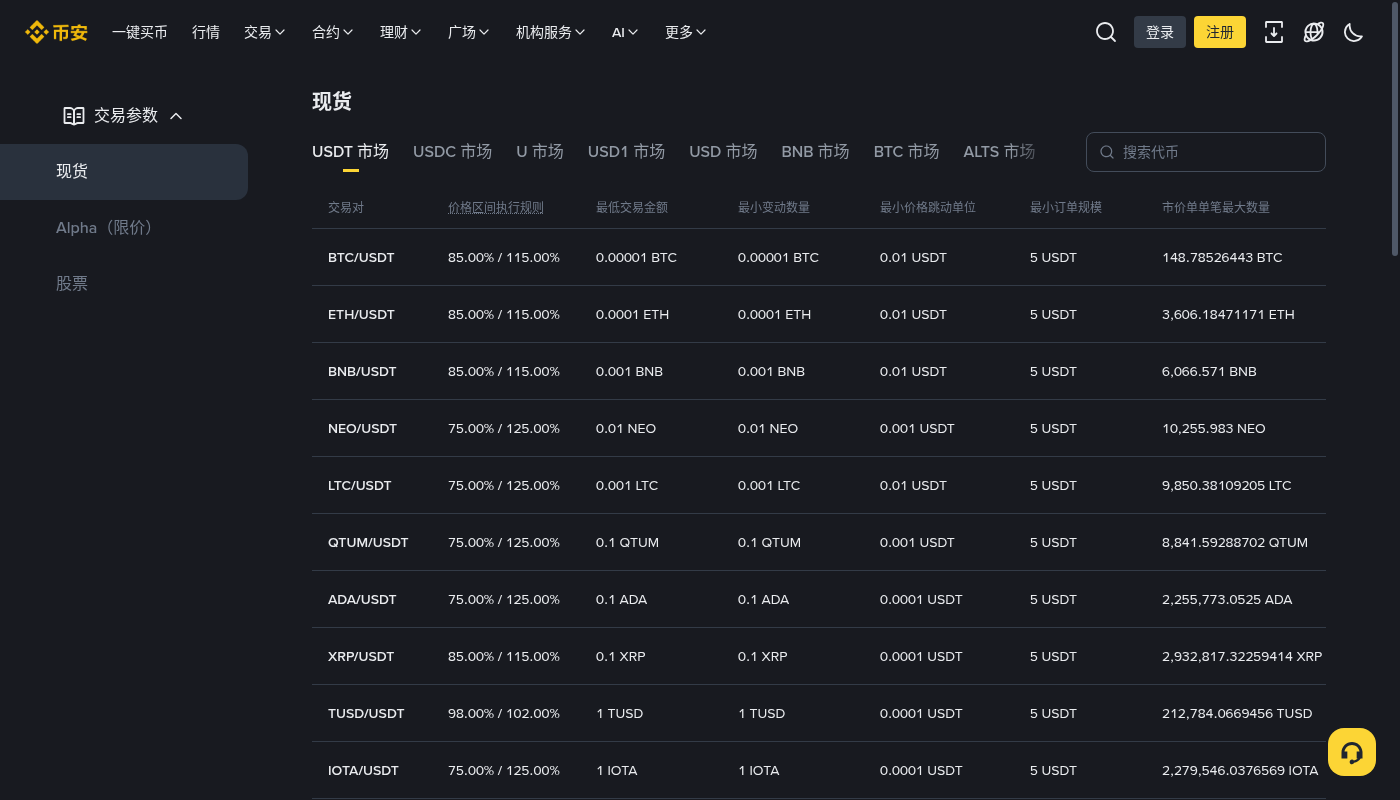Click the 价格区间执行规则 column header link

(x=496, y=208)
